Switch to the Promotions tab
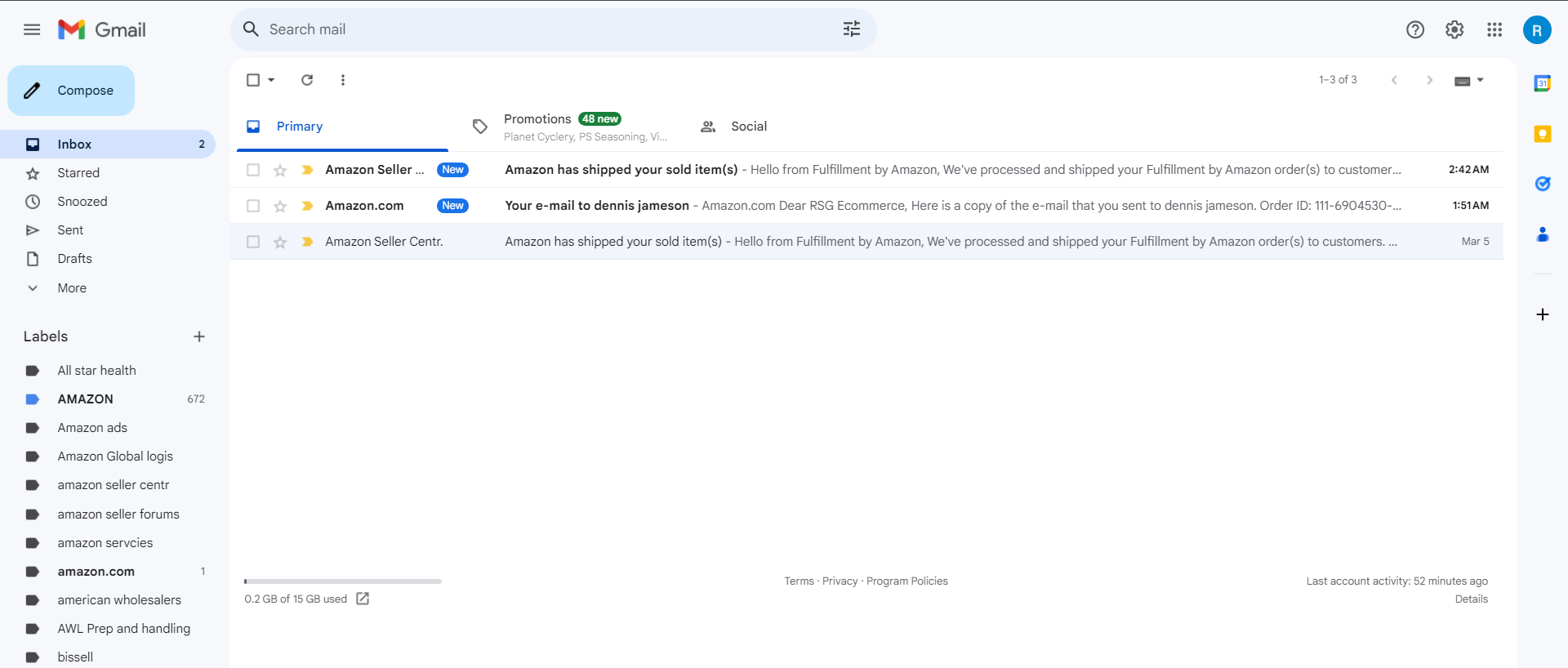 tap(569, 127)
